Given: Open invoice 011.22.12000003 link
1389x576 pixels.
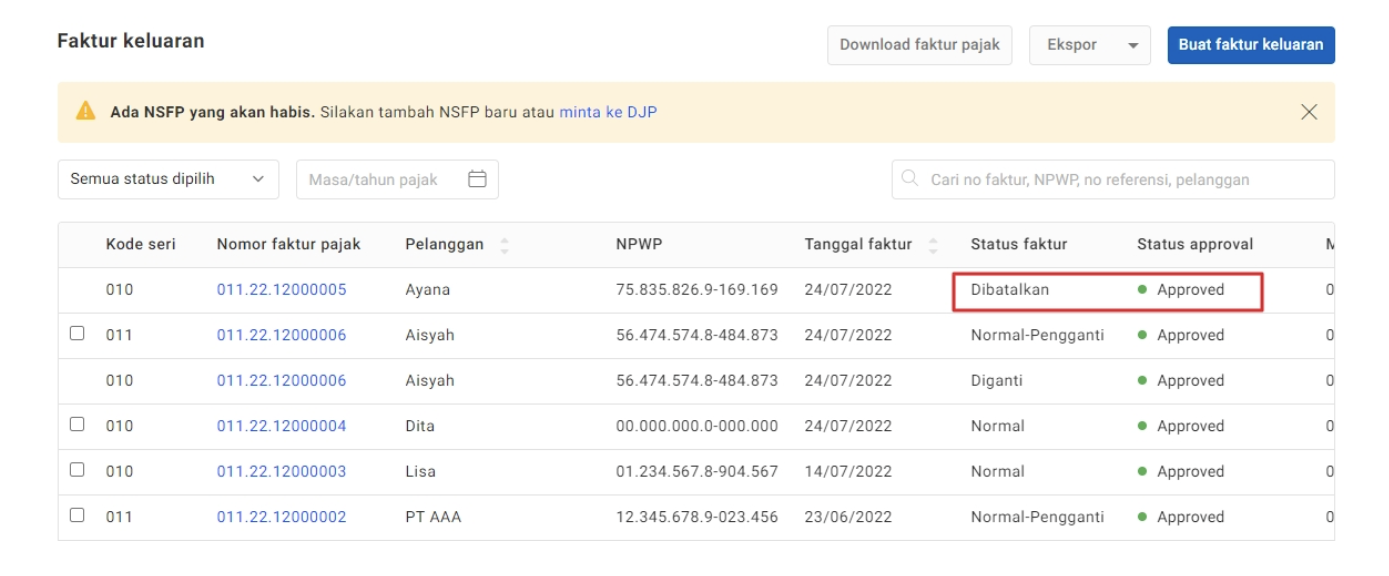Looking at the screenshot, I should (x=281, y=472).
